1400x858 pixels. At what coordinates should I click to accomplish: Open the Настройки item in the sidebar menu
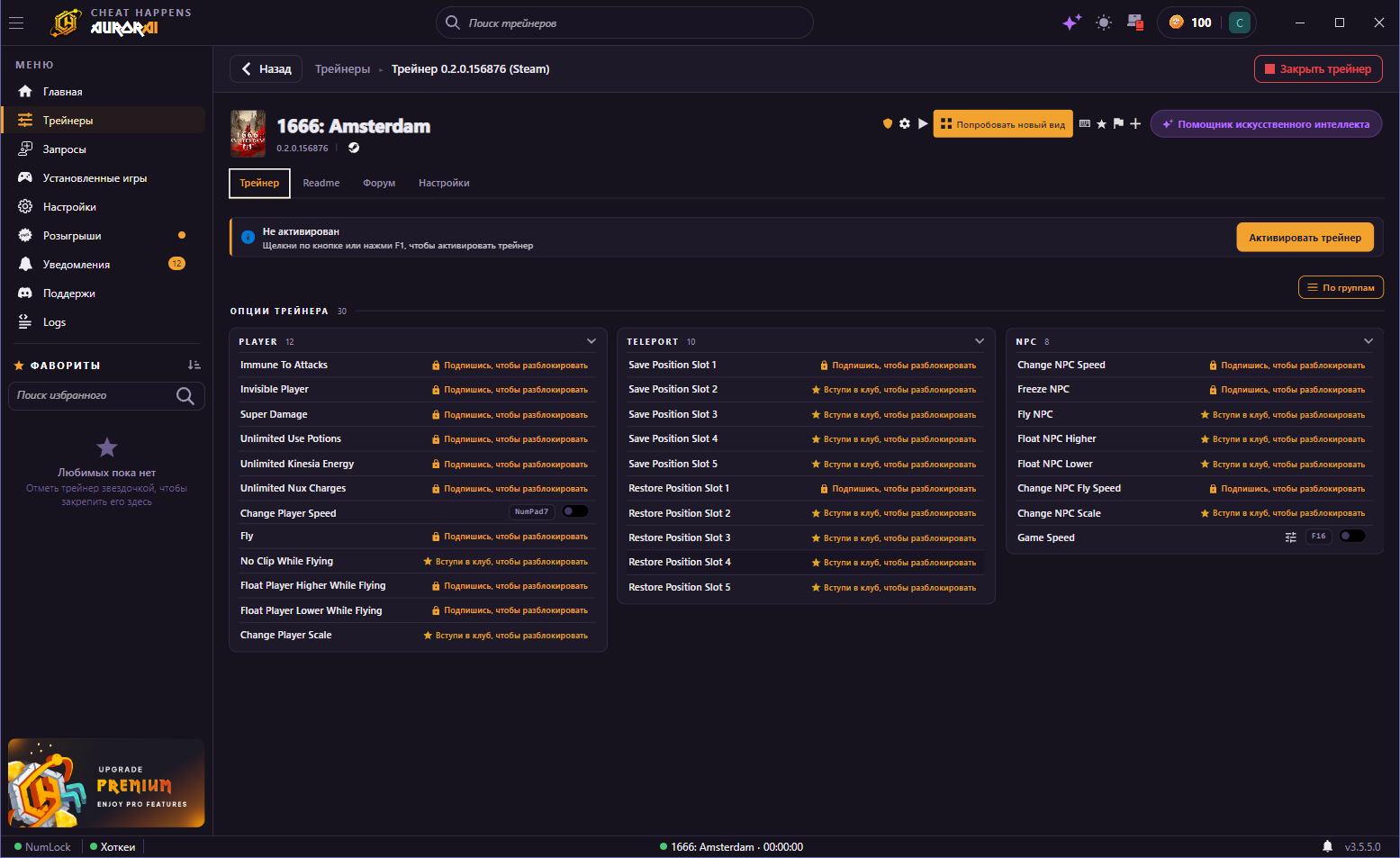point(104,207)
